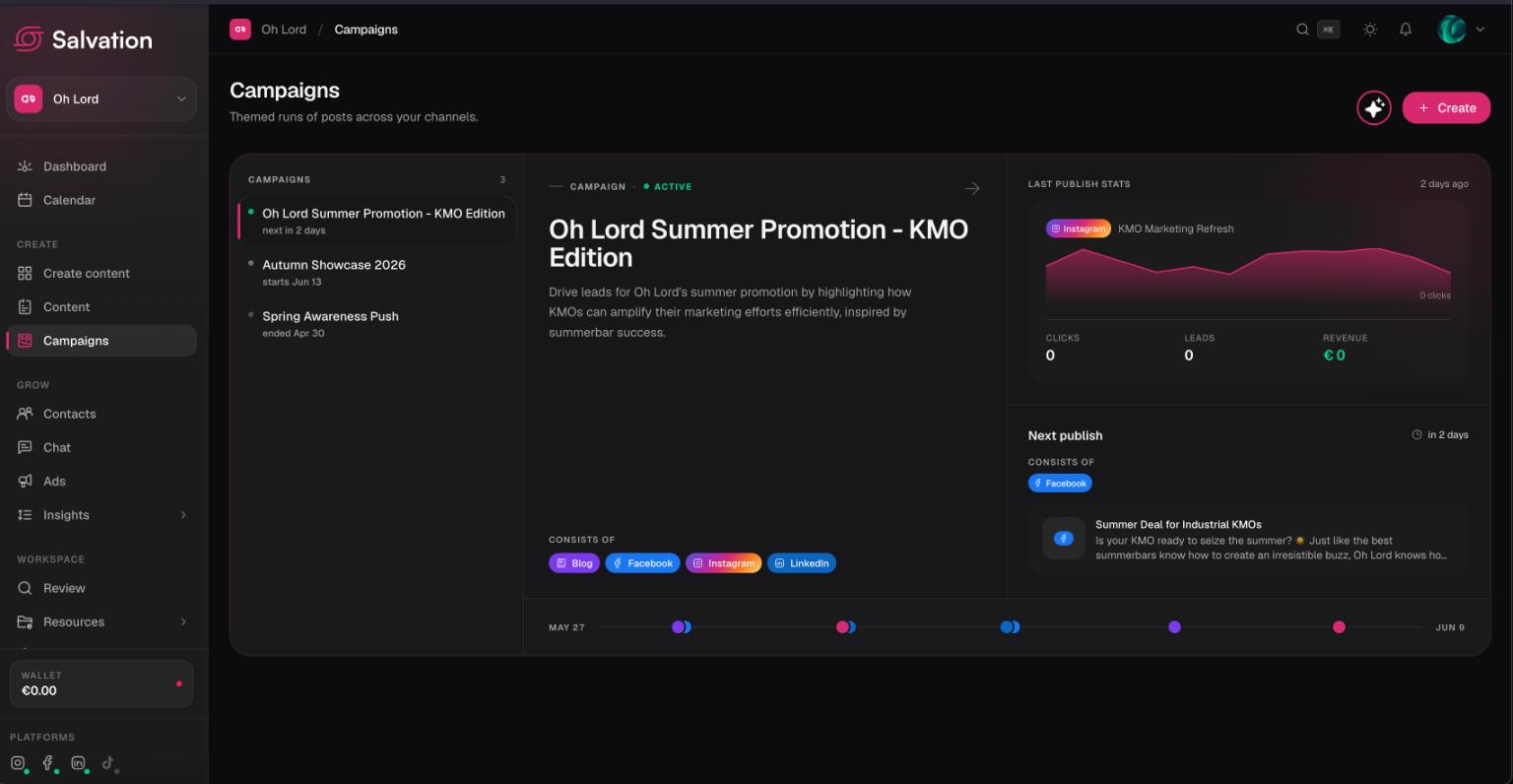Open Create content in the sidebar
Viewport: 1513px width, 784px height.
pos(102,273)
